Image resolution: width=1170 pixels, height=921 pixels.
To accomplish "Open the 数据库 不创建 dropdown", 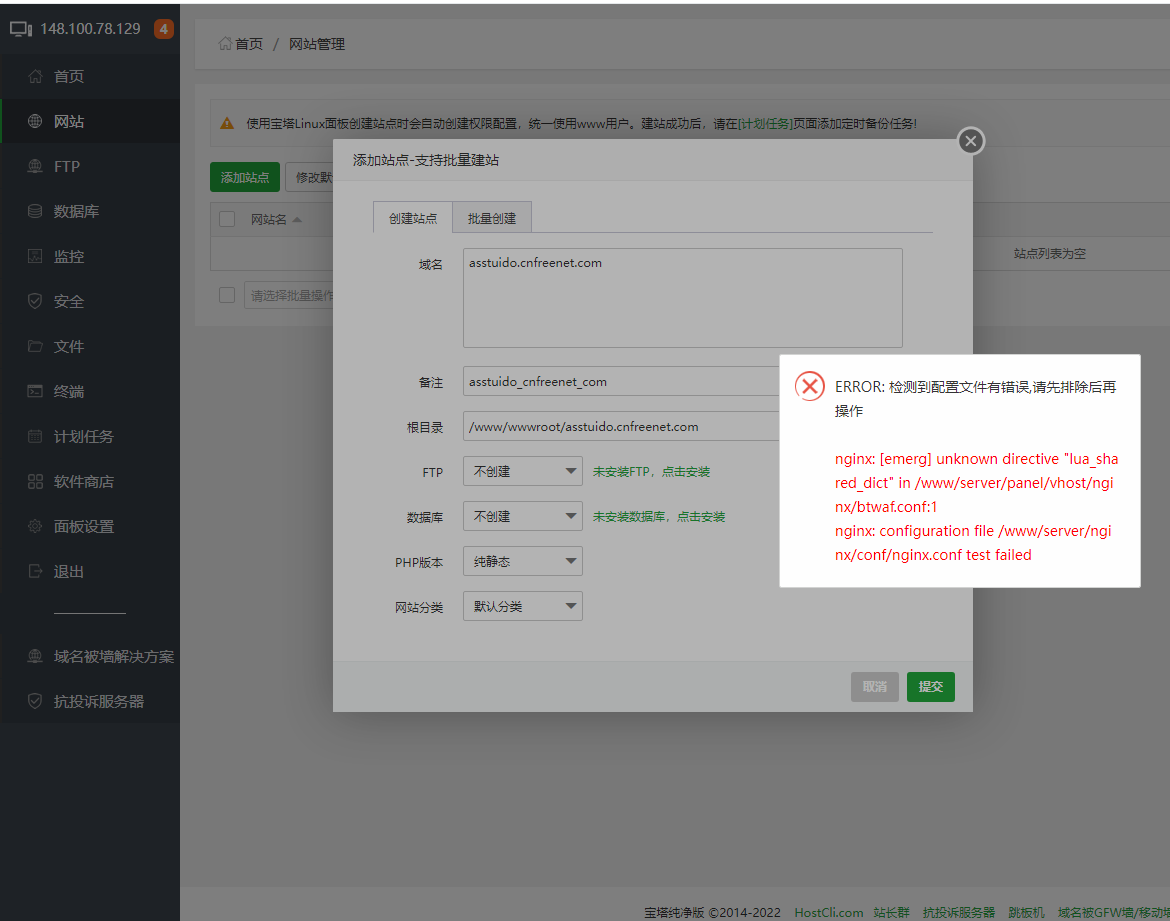I will pyautogui.click(x=522, y=516).
